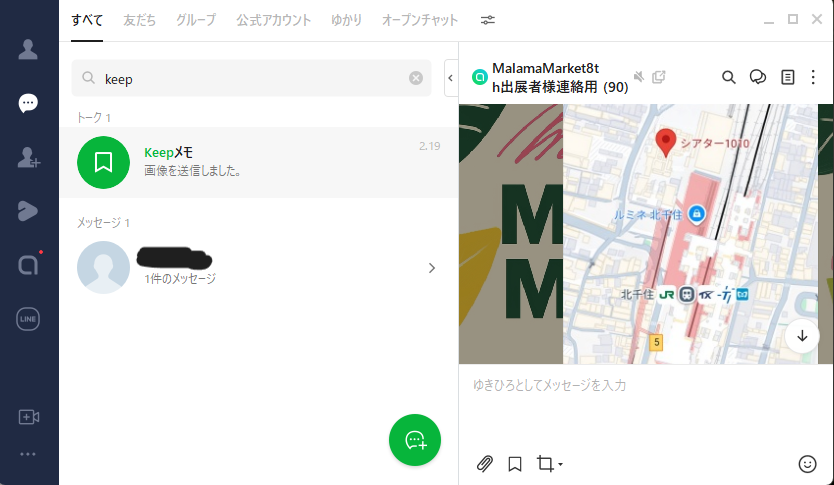Collapse the chat list panel arrow
This screenshot has width=834, height=485.
click(450, 77)
